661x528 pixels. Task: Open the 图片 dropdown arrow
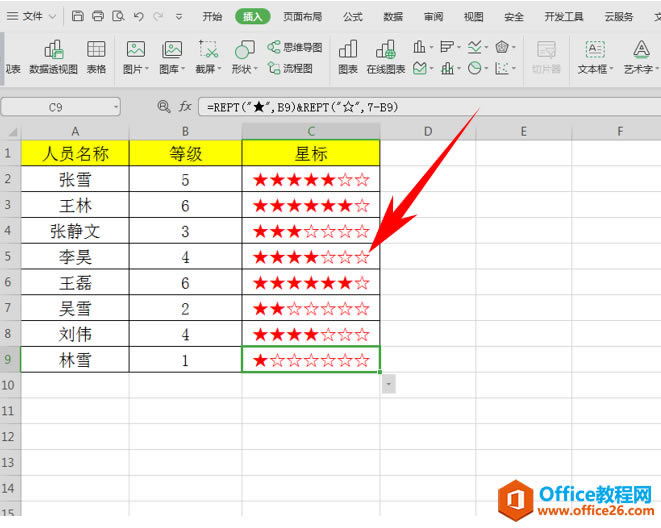[x=147, y=69]
